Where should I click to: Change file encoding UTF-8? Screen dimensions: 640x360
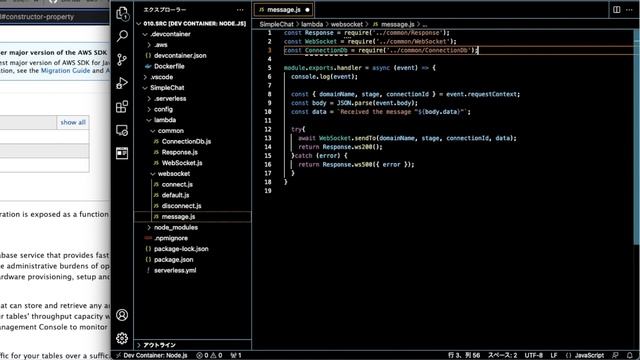533,356
